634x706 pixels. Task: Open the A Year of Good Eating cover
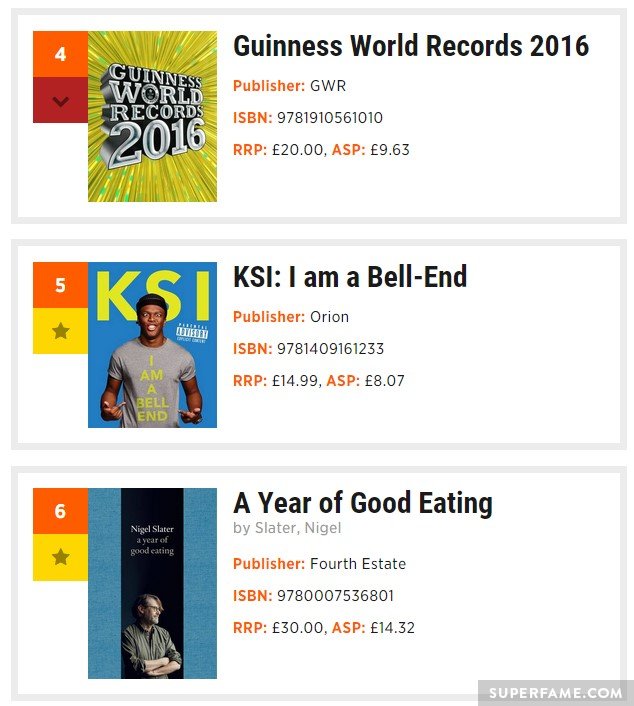click(152, 584)
